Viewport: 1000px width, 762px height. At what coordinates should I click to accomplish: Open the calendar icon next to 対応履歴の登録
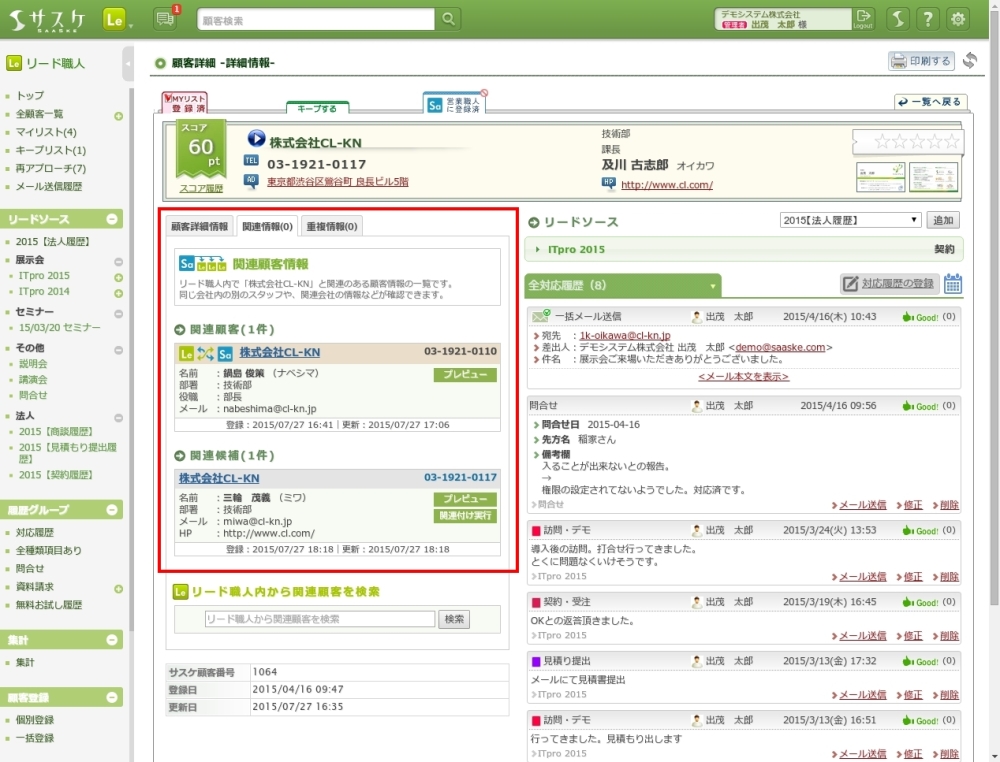click(952, 284)
